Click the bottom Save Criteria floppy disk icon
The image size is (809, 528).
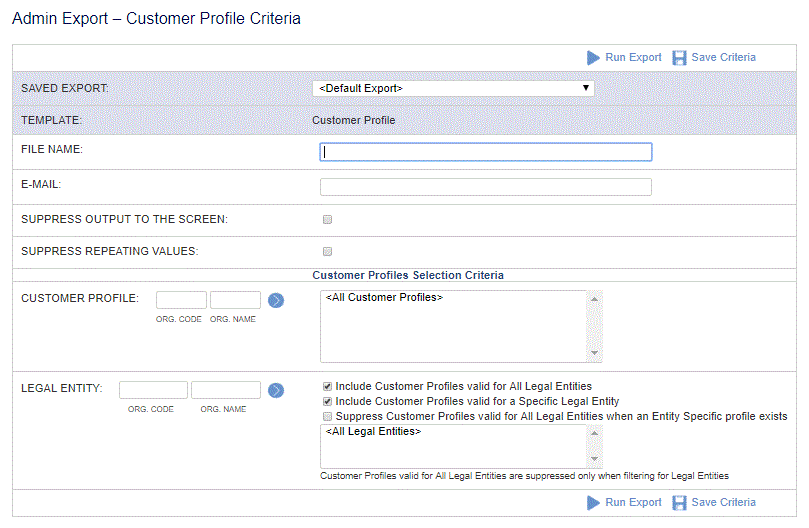[679, 503]
